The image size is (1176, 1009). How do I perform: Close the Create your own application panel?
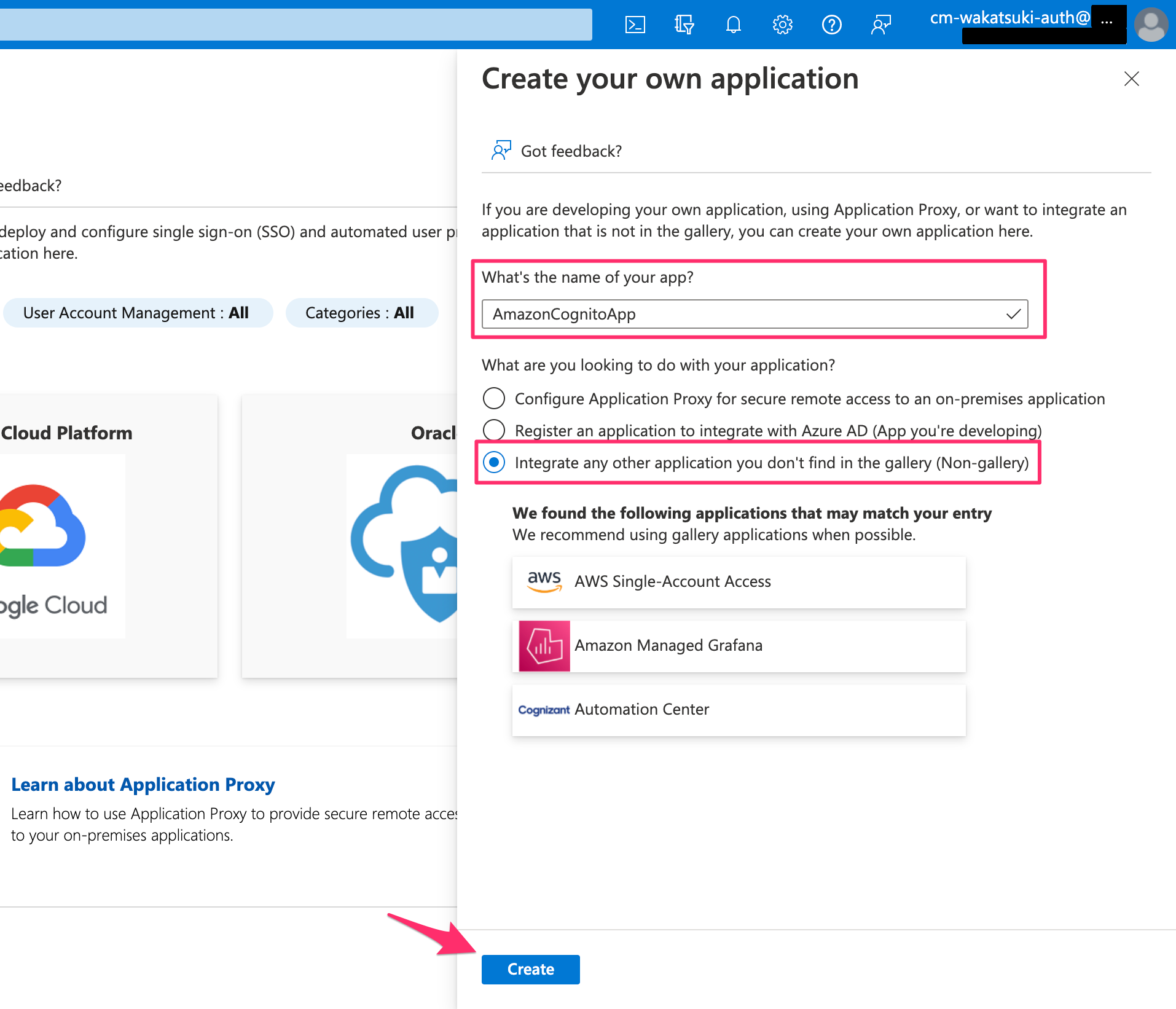(1131, 79)
